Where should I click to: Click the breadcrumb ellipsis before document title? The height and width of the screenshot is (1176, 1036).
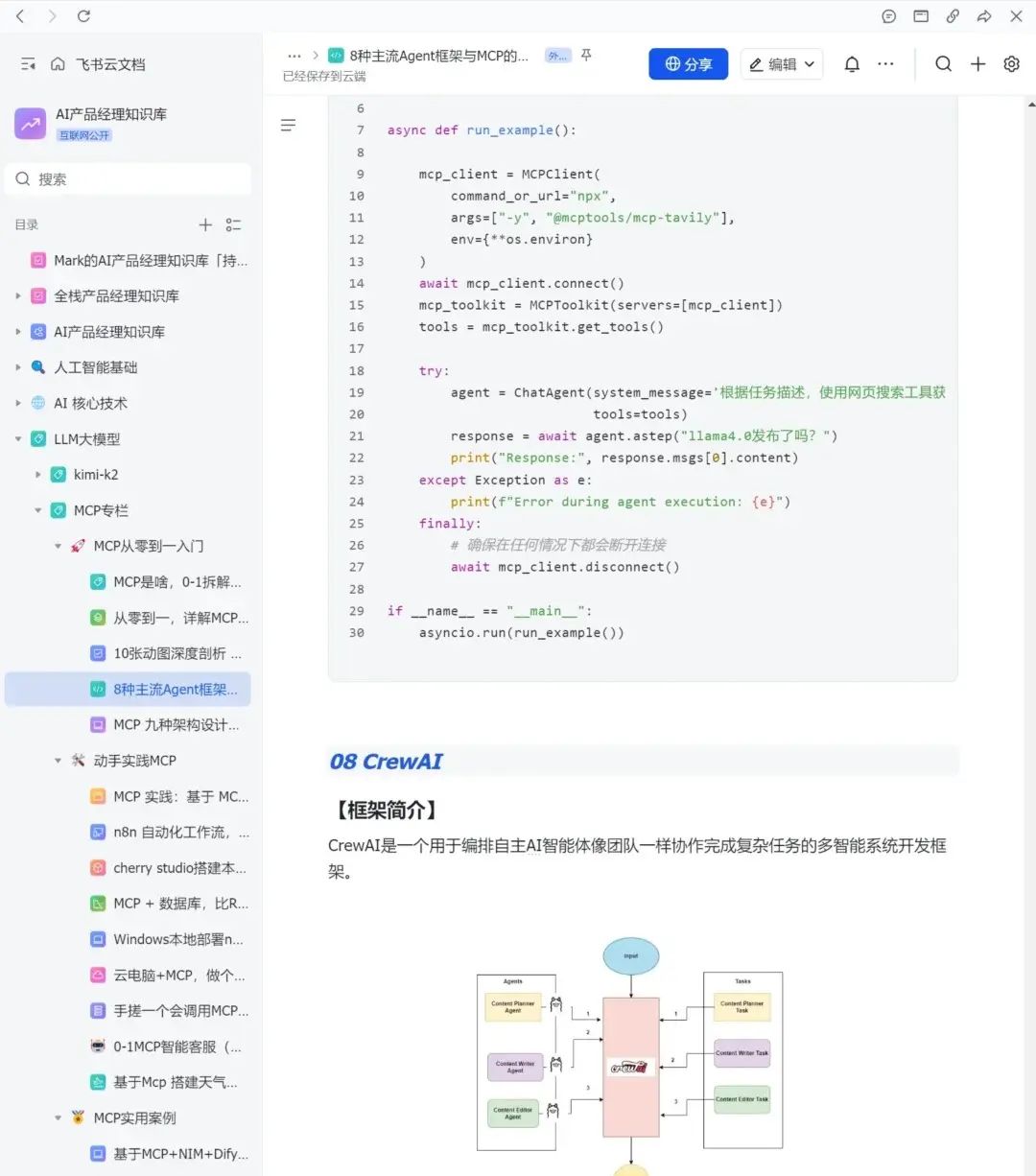294,56
